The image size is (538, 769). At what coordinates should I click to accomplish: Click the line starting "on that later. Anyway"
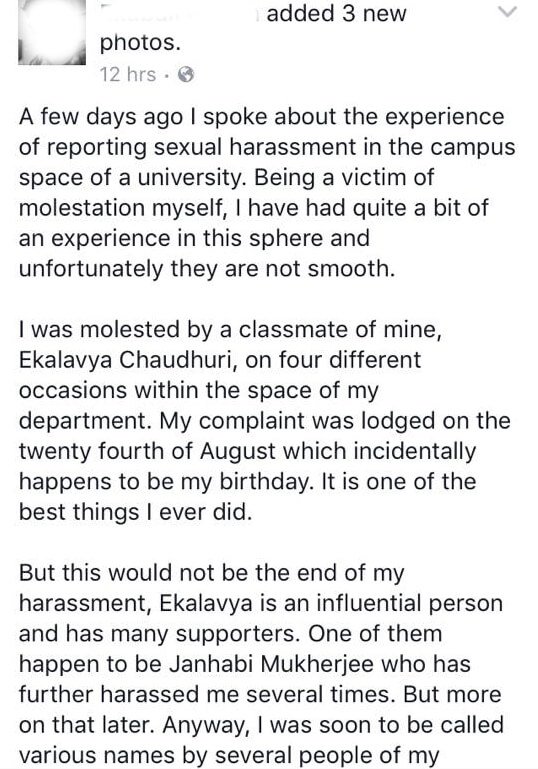tap(261, 725)
